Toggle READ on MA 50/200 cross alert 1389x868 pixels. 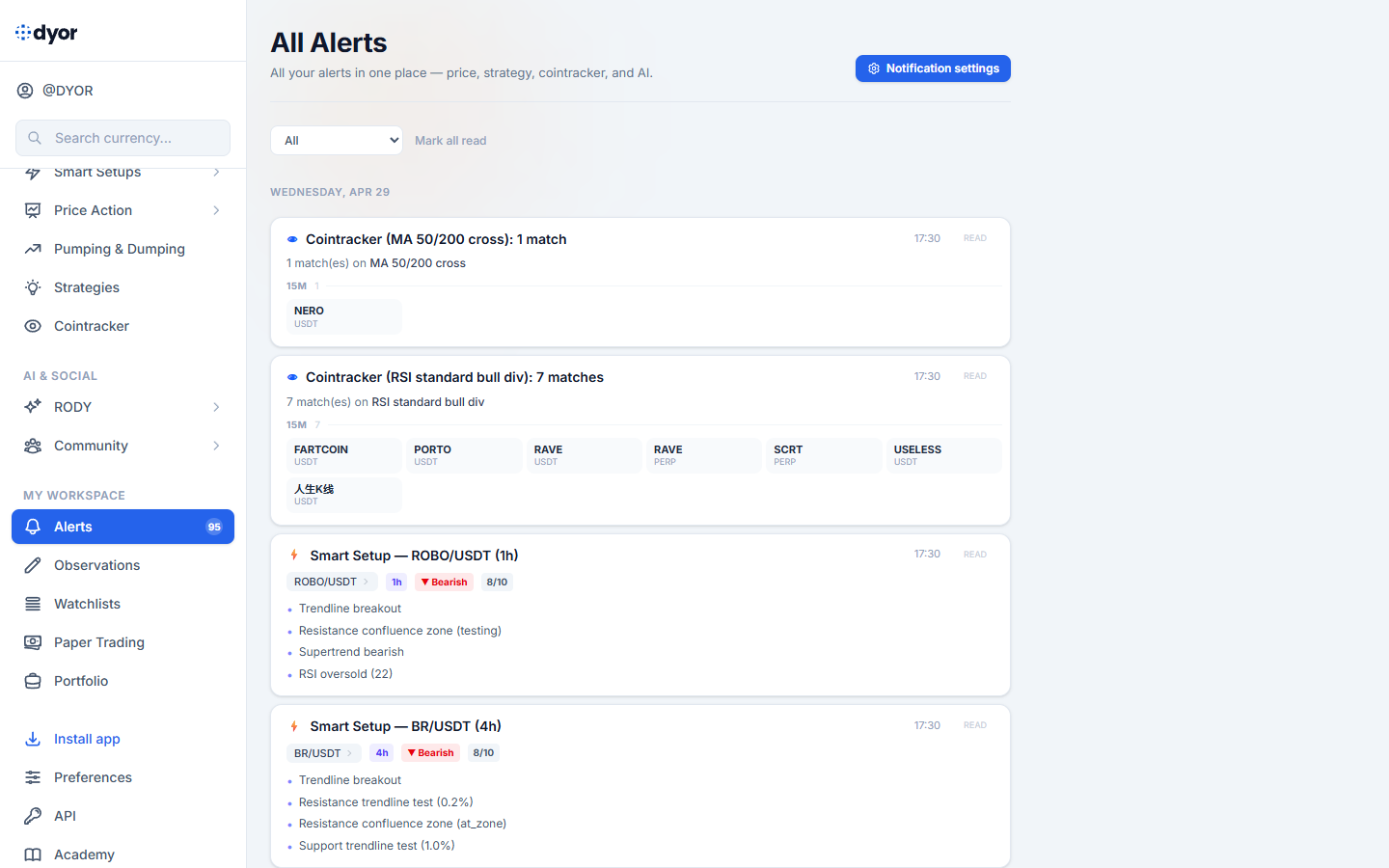pos(974,238)
